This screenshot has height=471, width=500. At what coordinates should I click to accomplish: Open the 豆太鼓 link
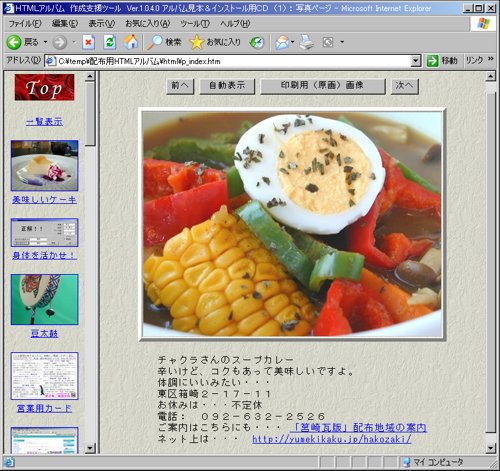tap(44, 333)
